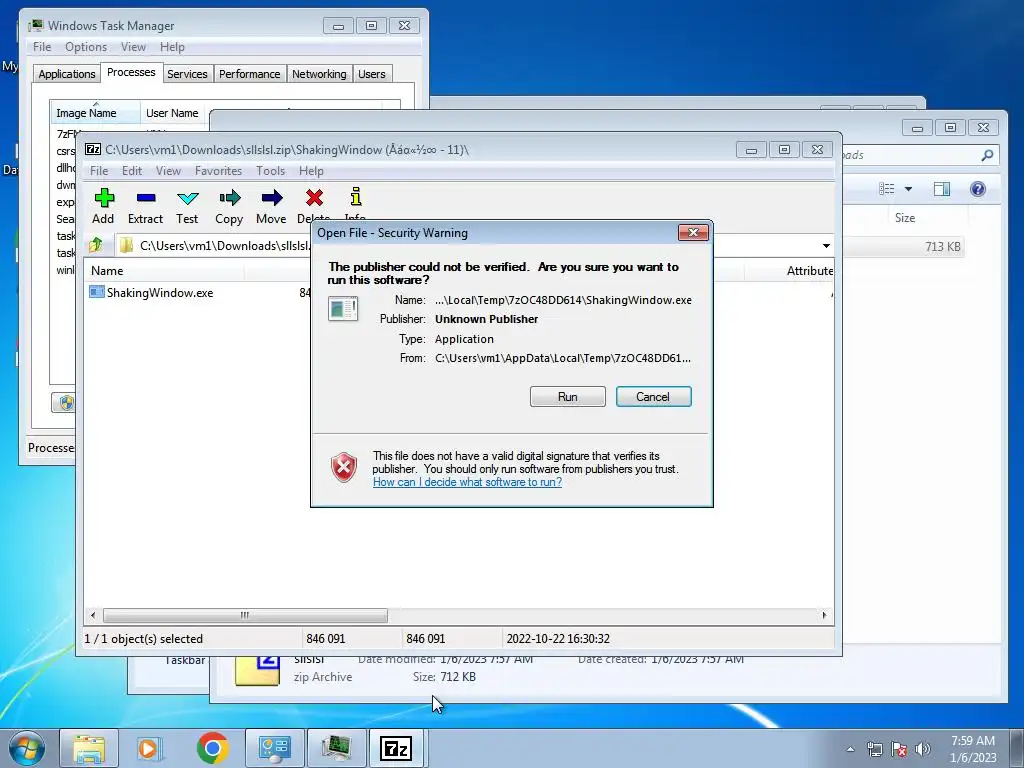Click the red Delete icon in 7-Zip
Image resolution: width=1024 pixels, height=768 pixels.
coord(314,197)
